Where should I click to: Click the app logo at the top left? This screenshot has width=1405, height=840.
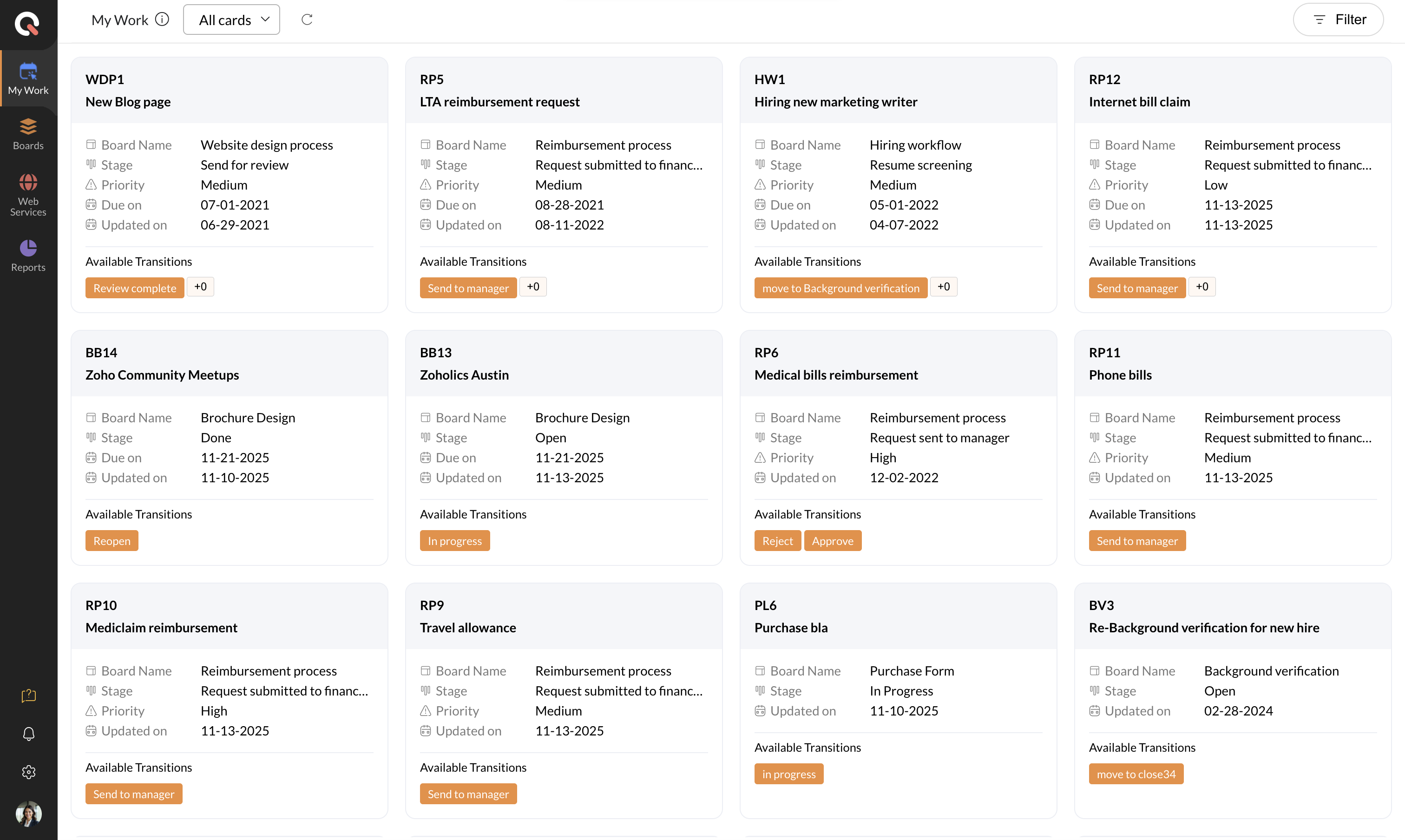pos(27,23)
